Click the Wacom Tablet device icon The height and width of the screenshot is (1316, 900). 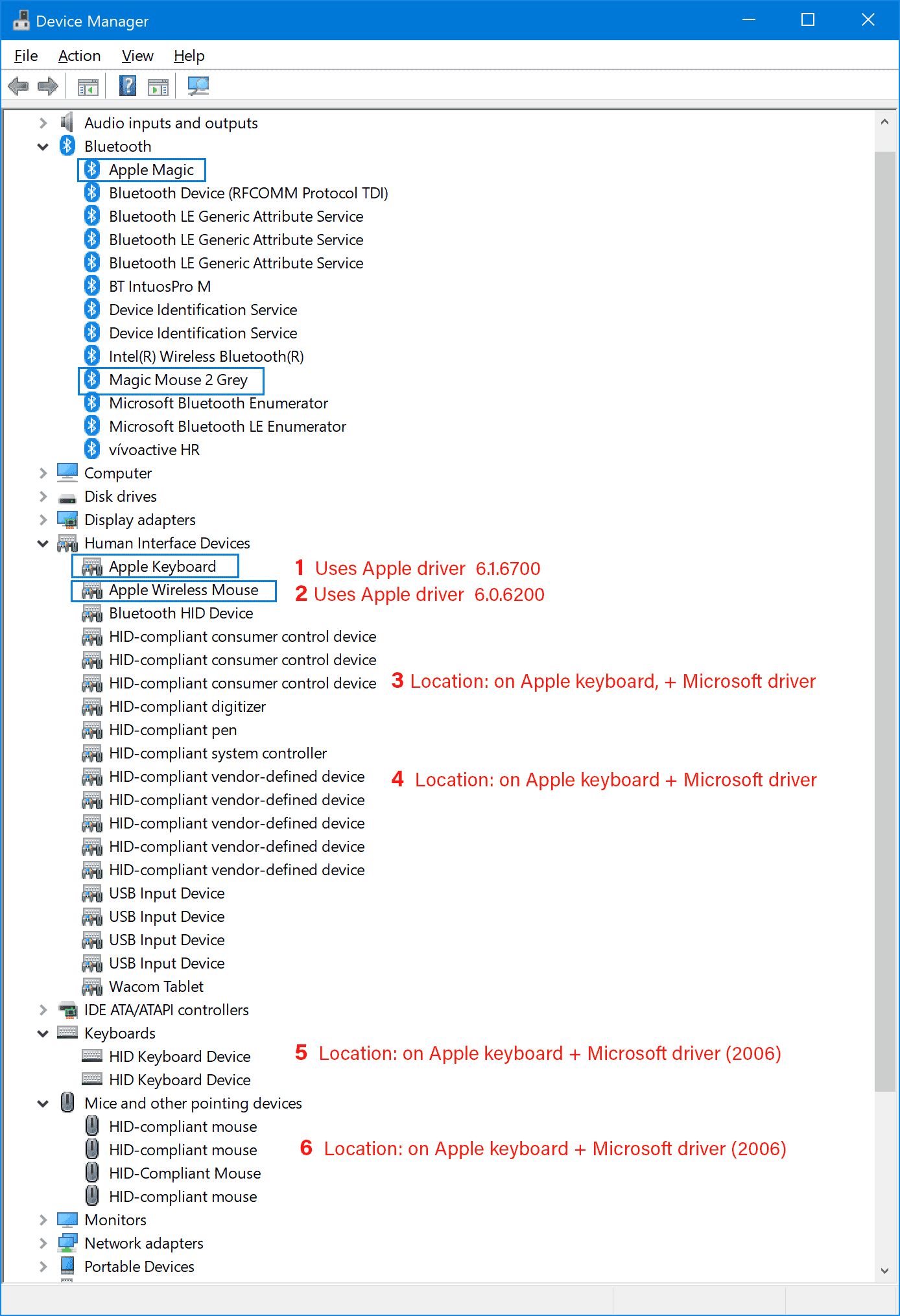pos(92,987)
